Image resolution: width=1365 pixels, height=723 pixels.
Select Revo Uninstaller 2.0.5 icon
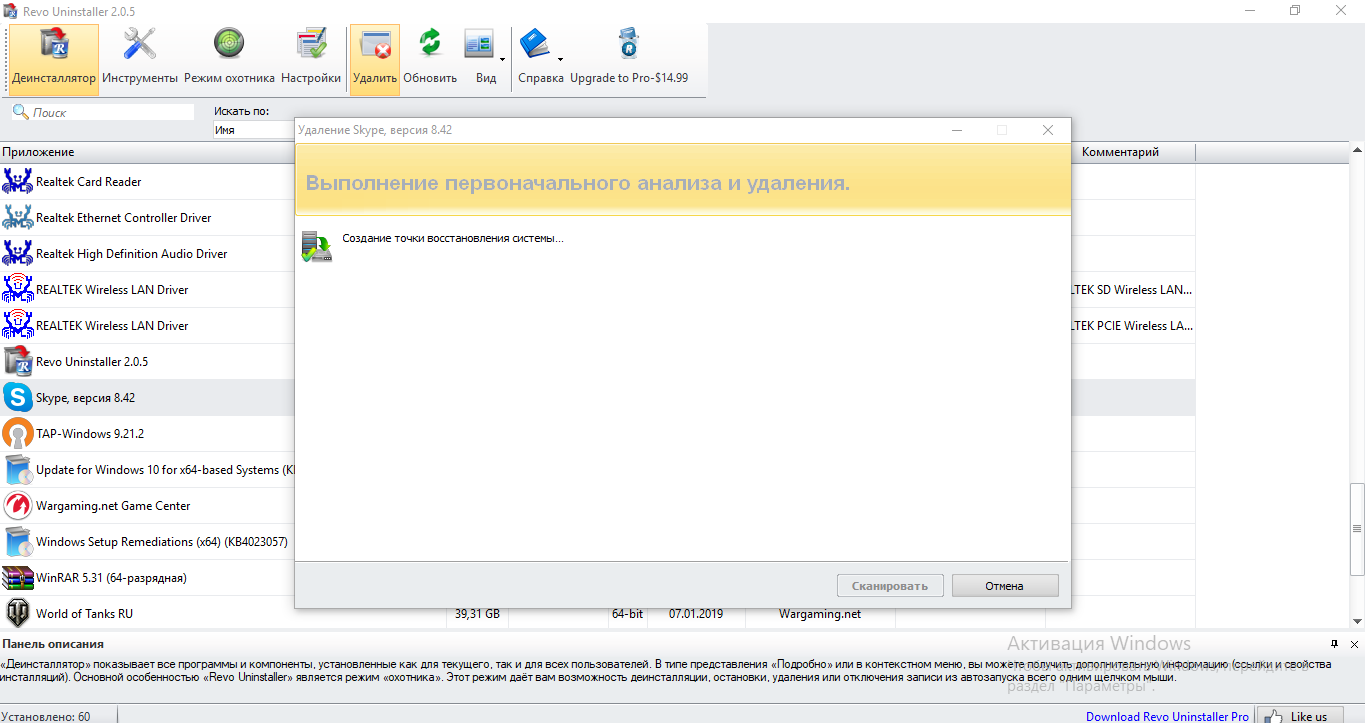point(18,361)
